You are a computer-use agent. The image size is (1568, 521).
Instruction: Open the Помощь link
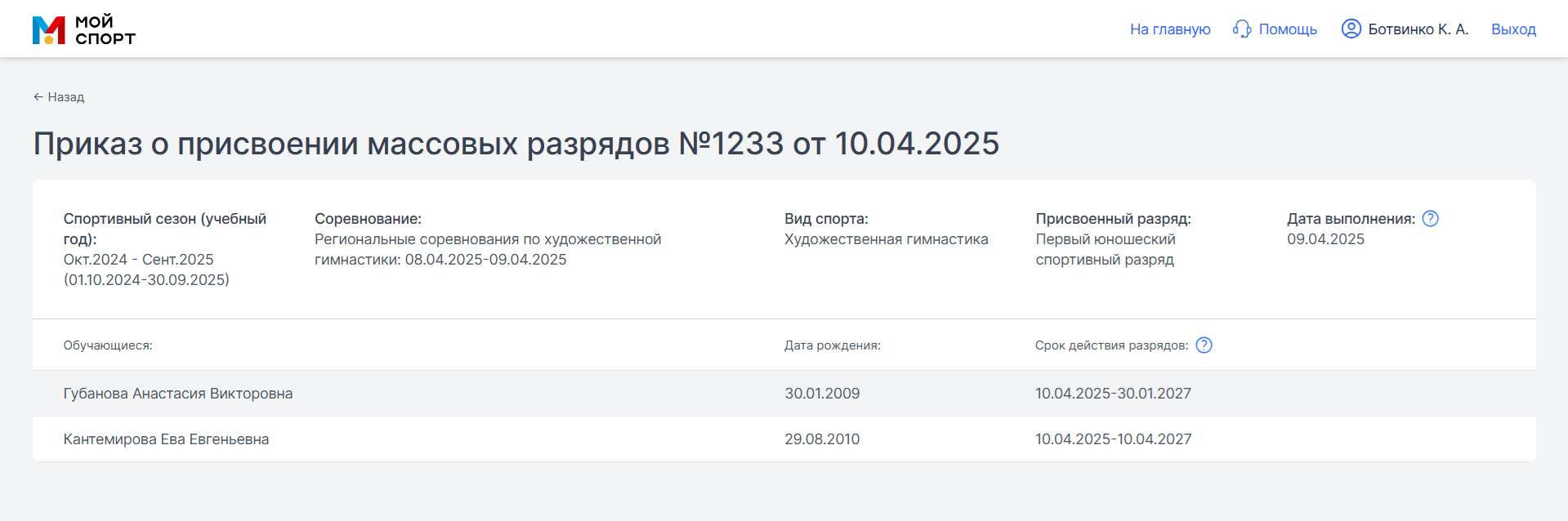pos(1288,29)
